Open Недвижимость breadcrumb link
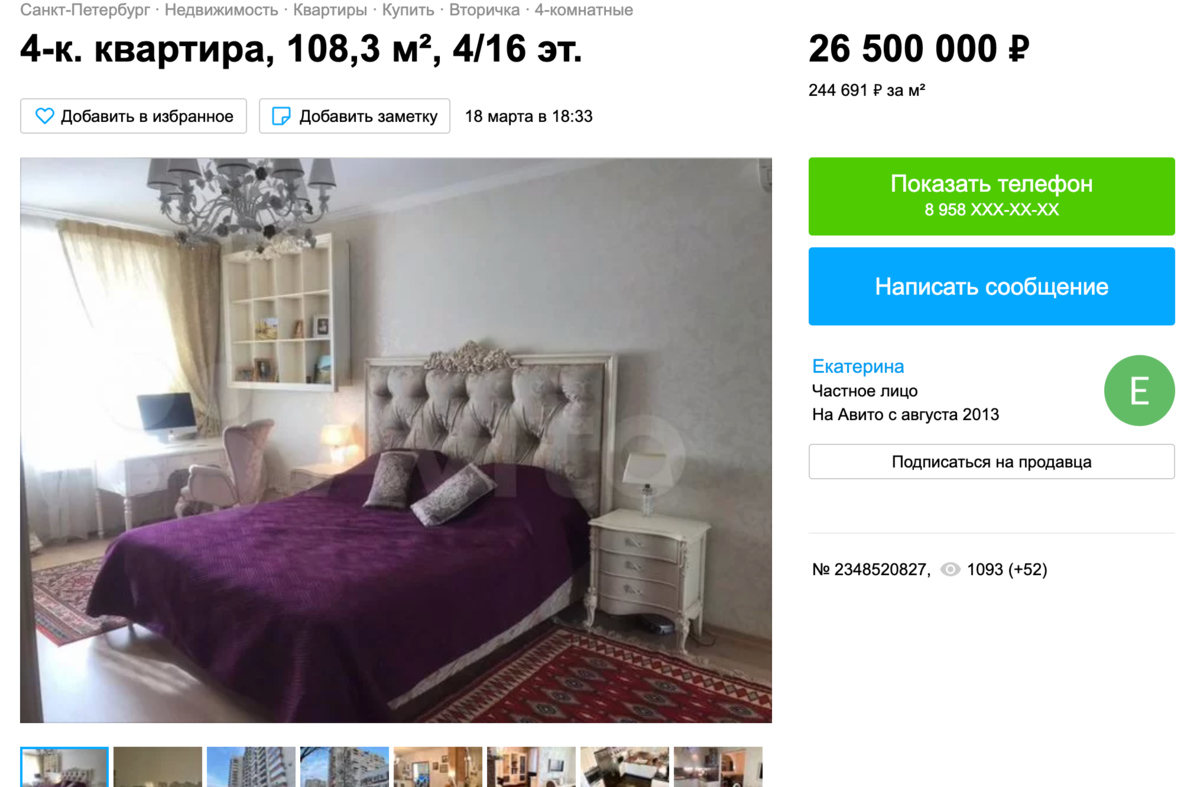Screen dimensions: 1200x787 click(x=221, y=10)
